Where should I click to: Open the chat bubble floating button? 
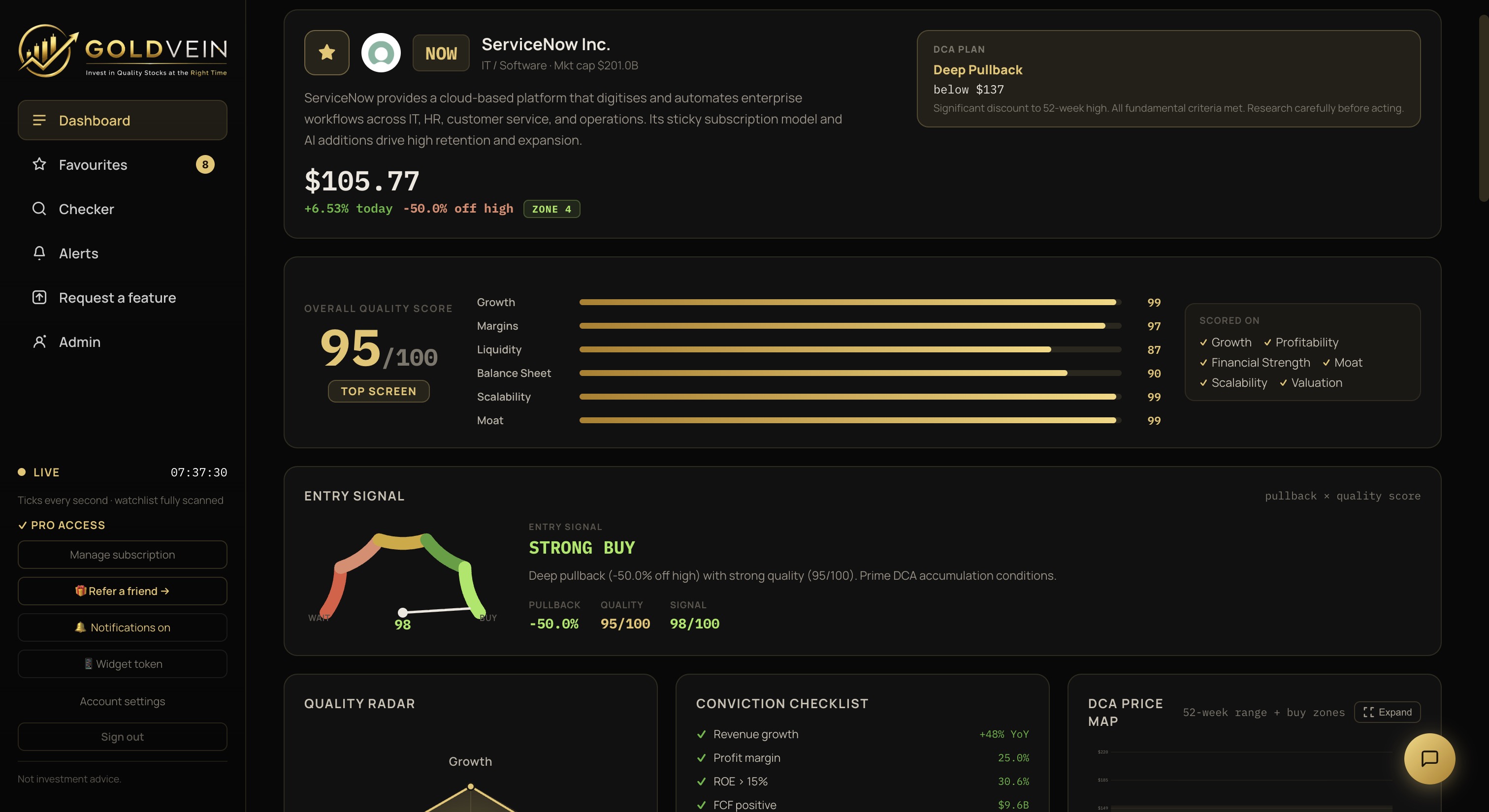coord(1429,758)
